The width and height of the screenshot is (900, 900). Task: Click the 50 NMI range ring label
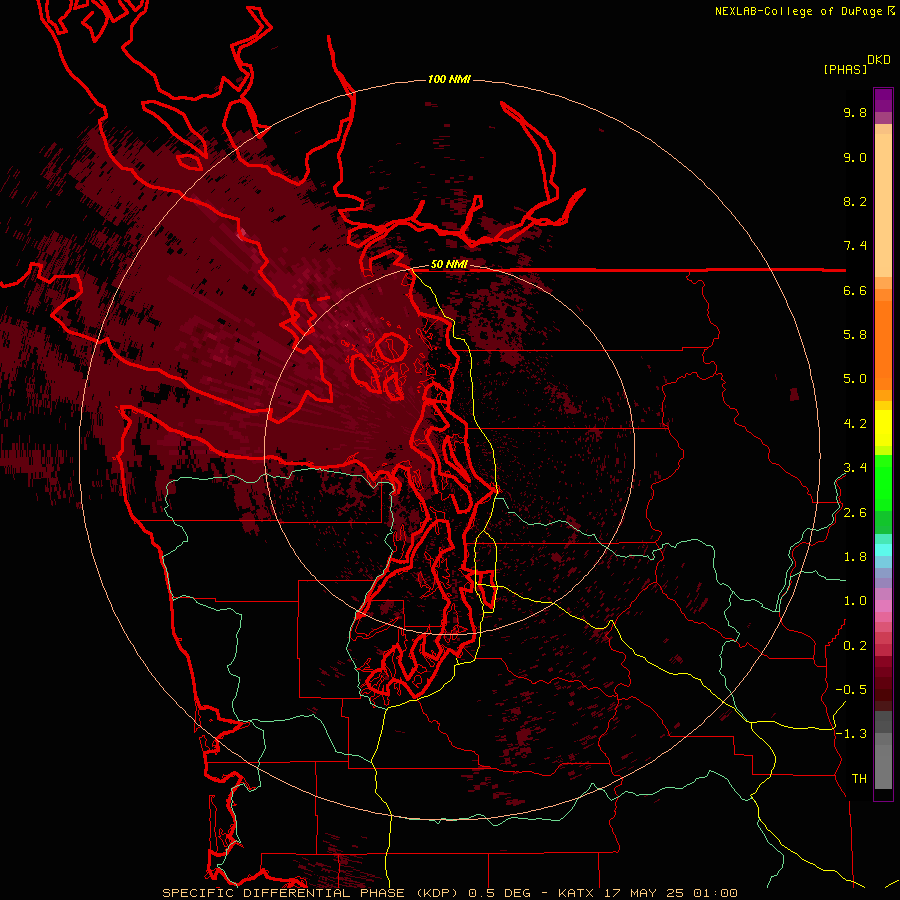449,265
